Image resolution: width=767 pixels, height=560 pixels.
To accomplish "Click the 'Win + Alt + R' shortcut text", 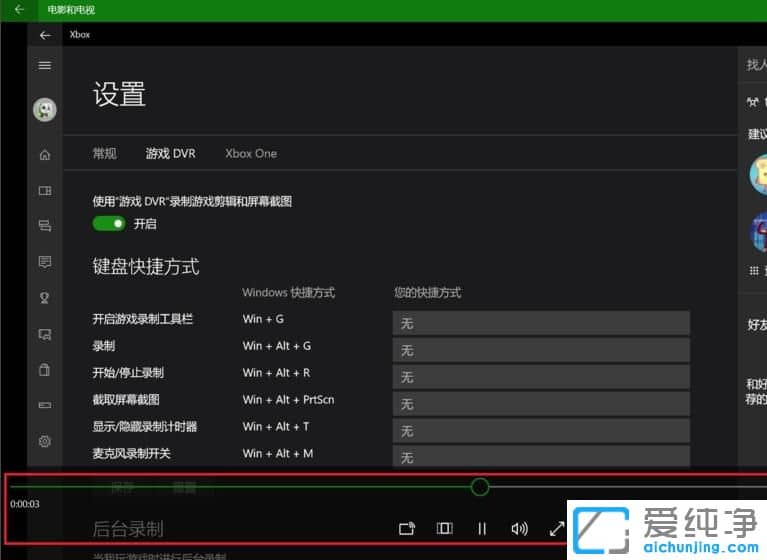I will (276, 373).
